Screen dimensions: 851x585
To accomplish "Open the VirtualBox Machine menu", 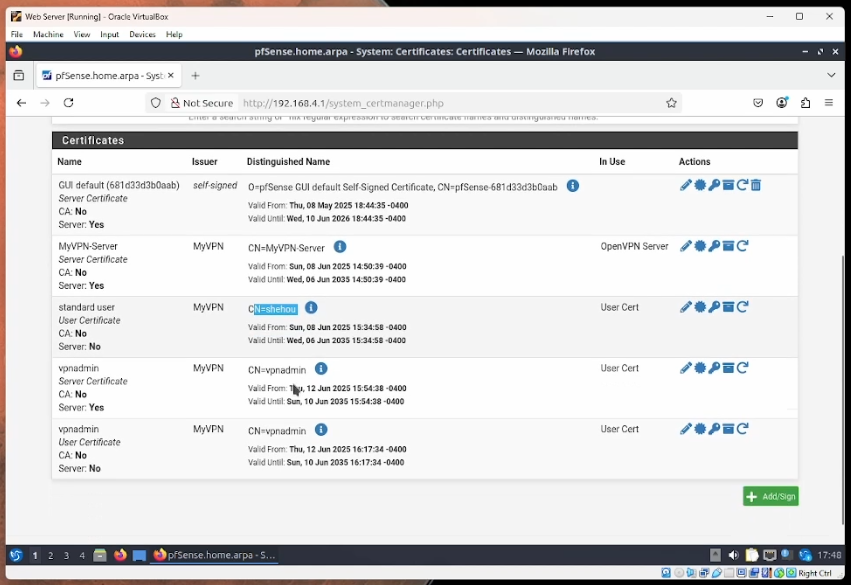I will point(48,34).
